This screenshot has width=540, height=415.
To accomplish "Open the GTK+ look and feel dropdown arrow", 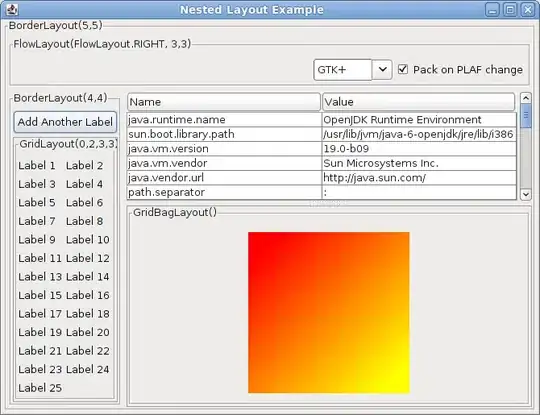I will pos(382,70).
